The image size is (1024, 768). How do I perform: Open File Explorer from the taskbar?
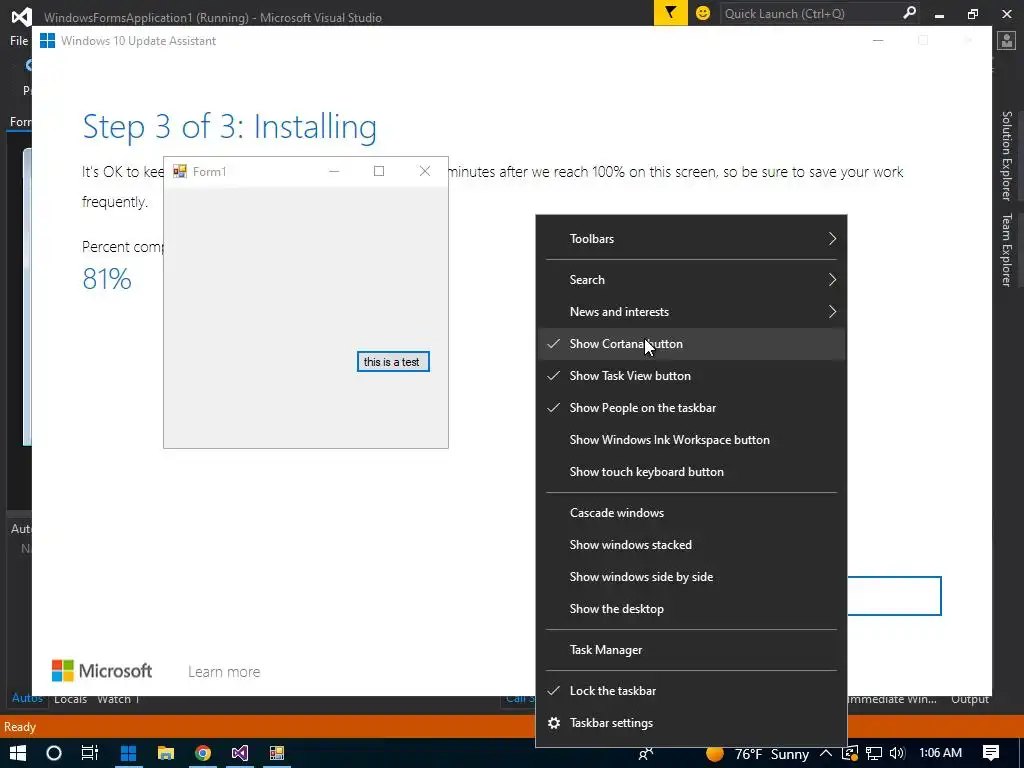[x=166, y=753]
